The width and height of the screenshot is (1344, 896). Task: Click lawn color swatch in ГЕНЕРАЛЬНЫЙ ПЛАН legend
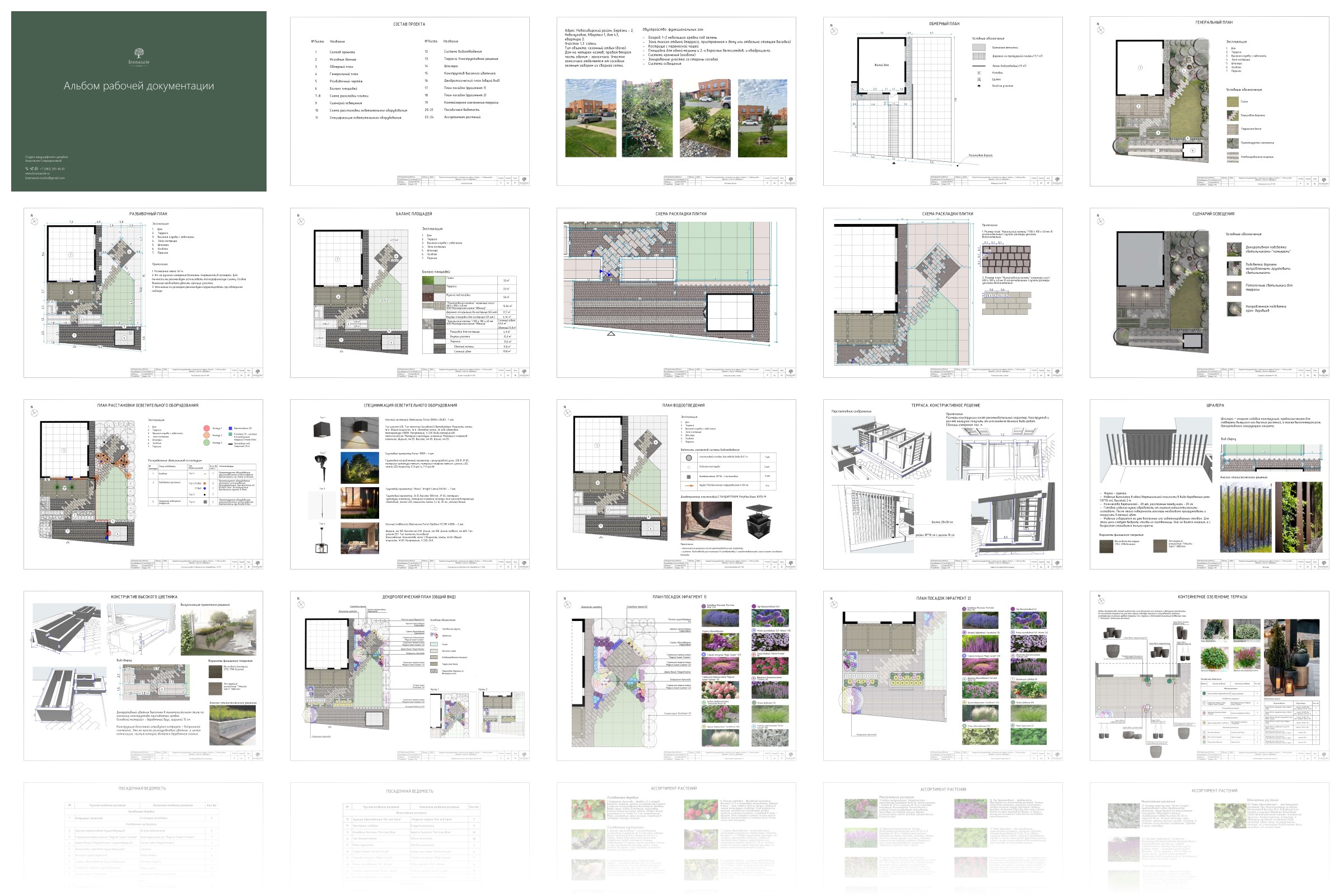pos(1233,102)
